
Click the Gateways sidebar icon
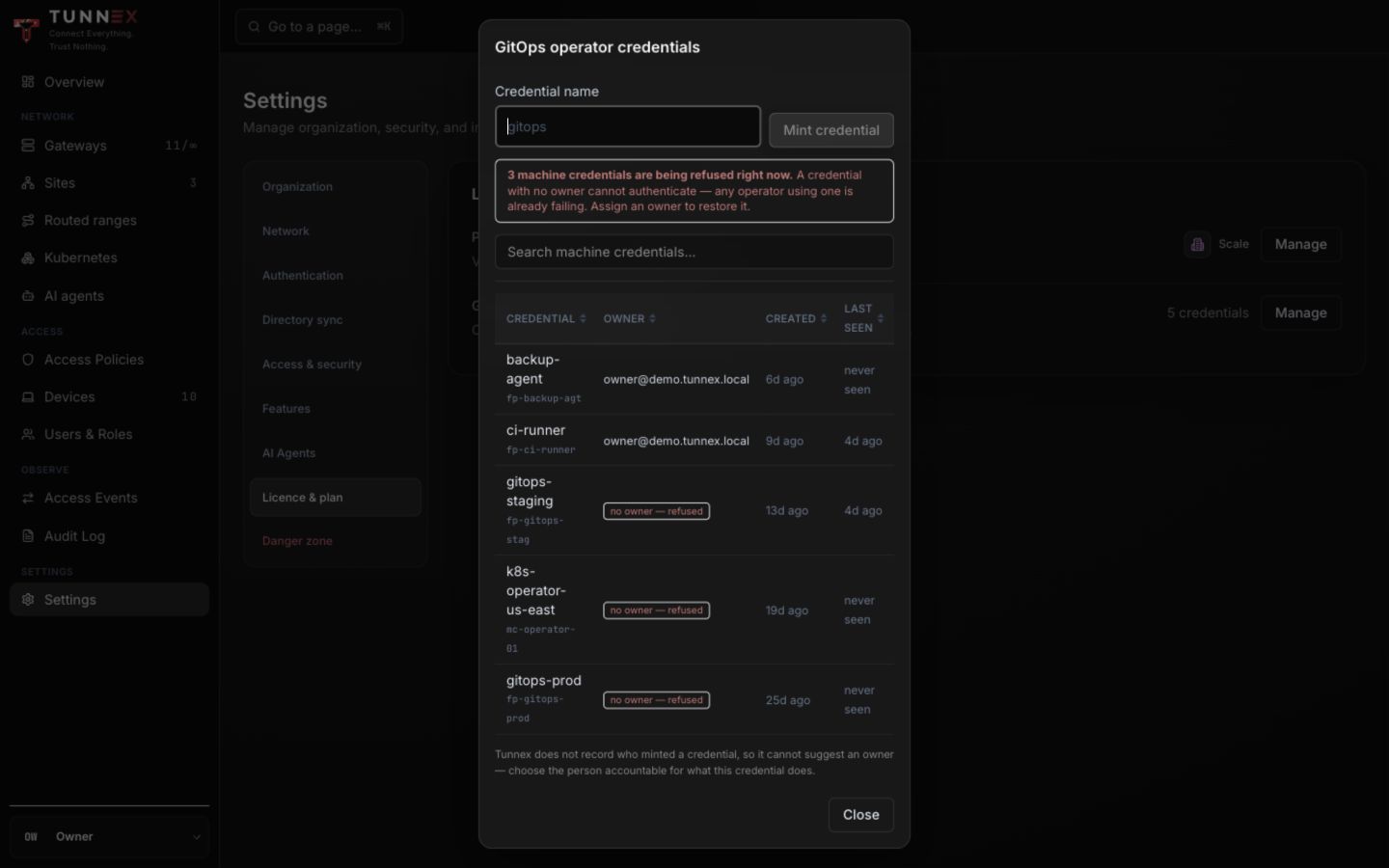coord(28,146)
